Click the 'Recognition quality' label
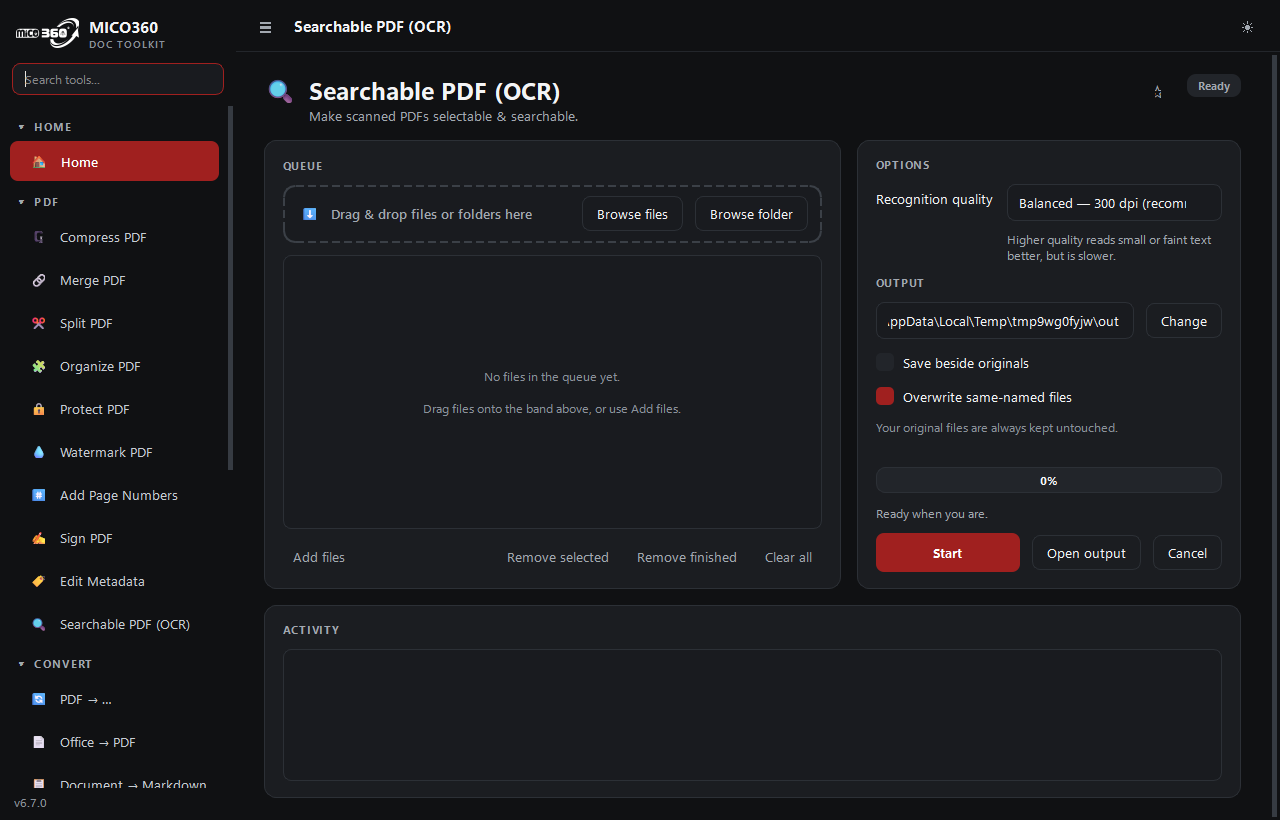Image resolution: width=1280 pixels, height=820 pixels. pyautogui.click(x=934, y=200)
